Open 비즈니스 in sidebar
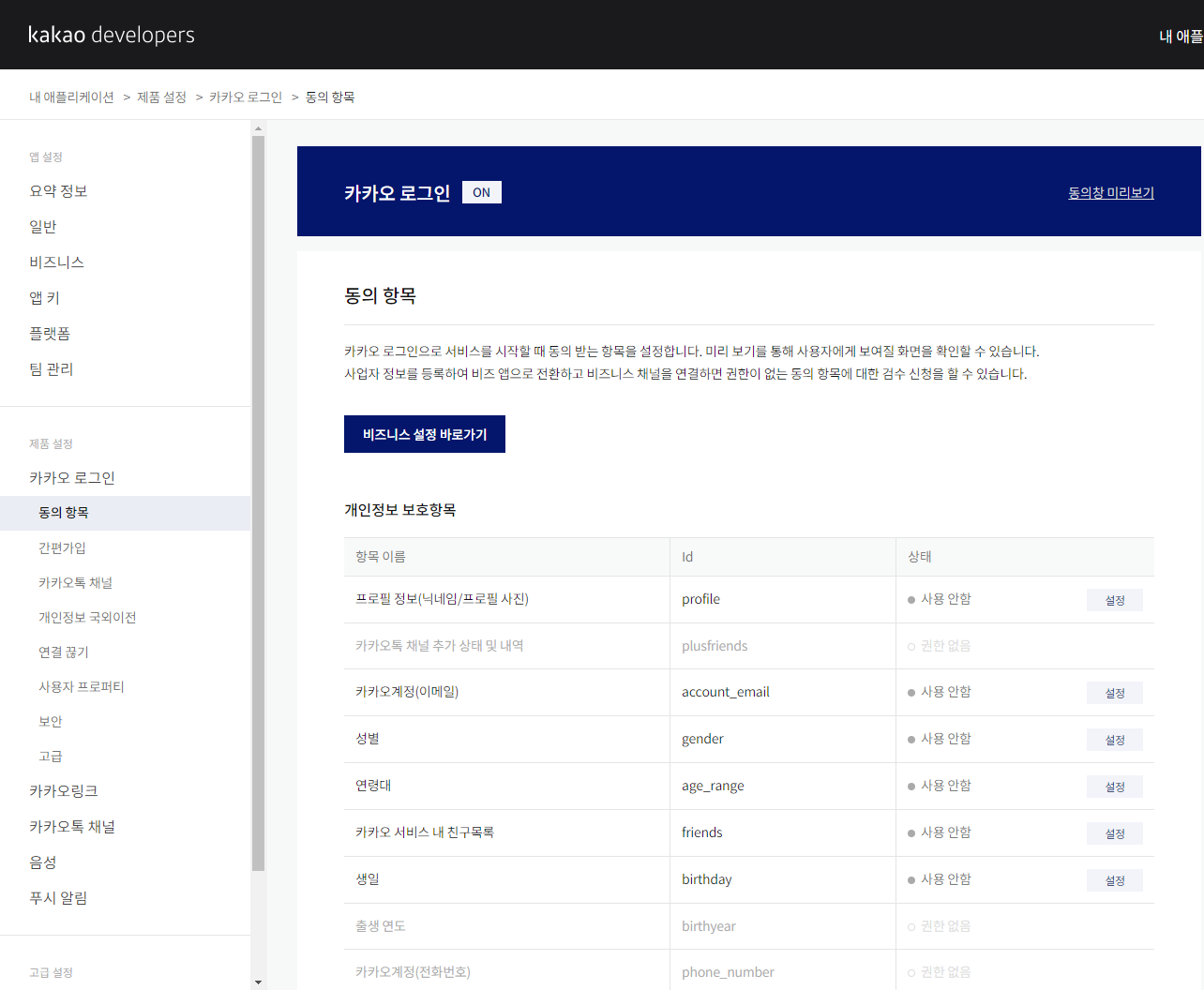Viewport: 1204px width, 990px height. (57, 262)
